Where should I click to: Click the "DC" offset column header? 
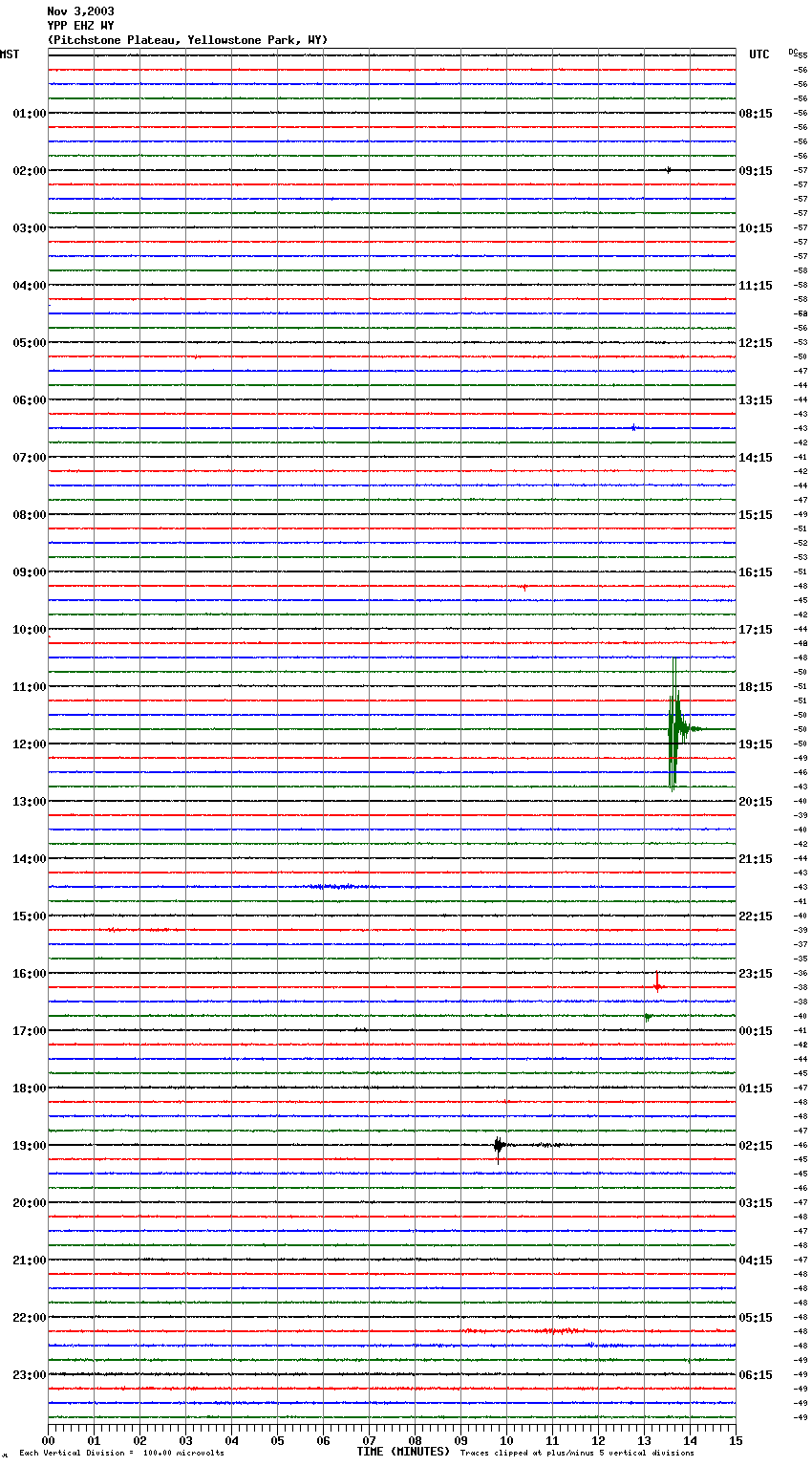793,52
